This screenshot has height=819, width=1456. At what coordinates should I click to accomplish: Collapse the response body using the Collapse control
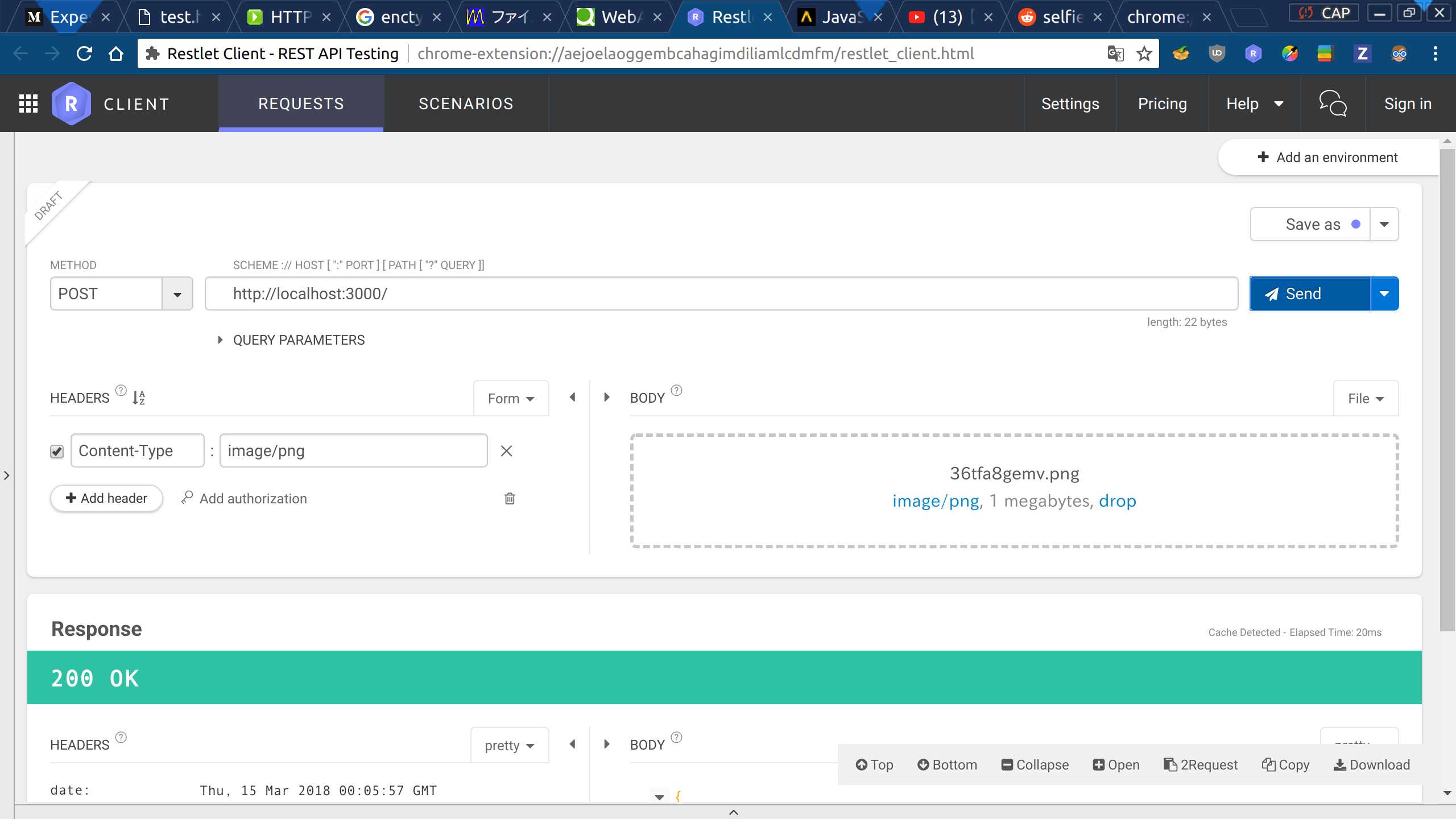[x=1035, y=764]
